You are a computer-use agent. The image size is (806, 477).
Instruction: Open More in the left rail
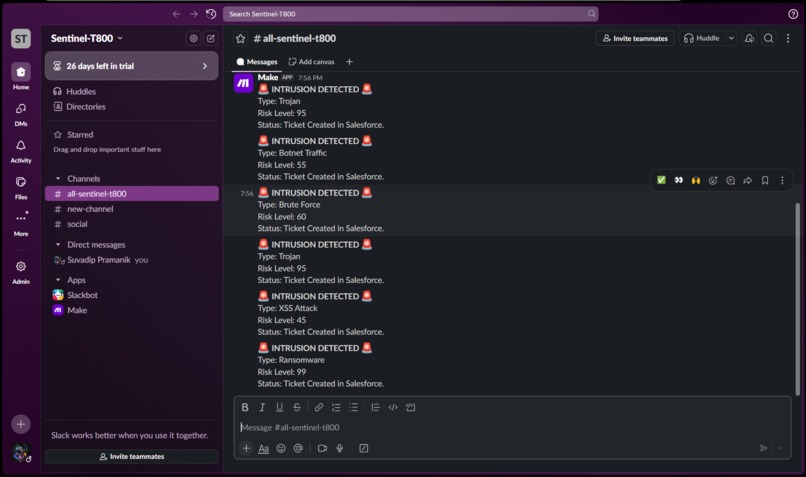point(21,224)
